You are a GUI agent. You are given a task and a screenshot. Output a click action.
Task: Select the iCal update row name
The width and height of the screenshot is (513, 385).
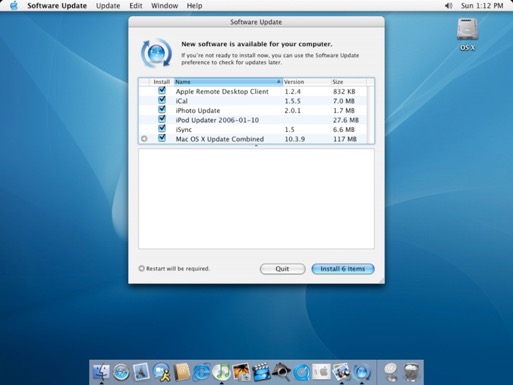[182, 101]
